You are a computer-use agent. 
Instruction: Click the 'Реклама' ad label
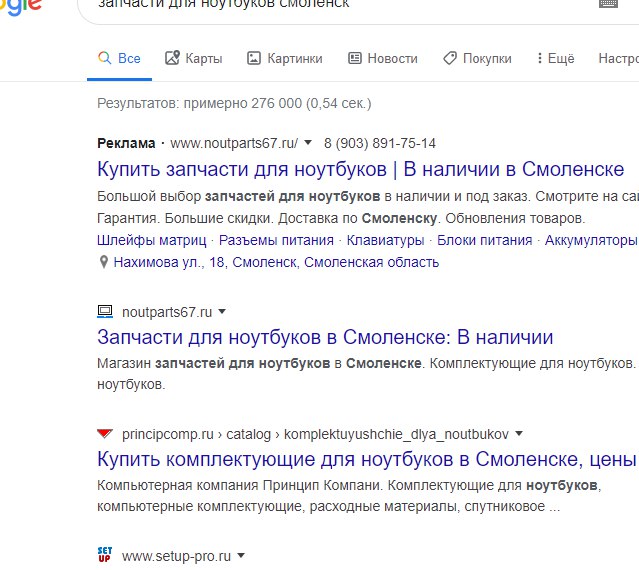coord(126,143)
